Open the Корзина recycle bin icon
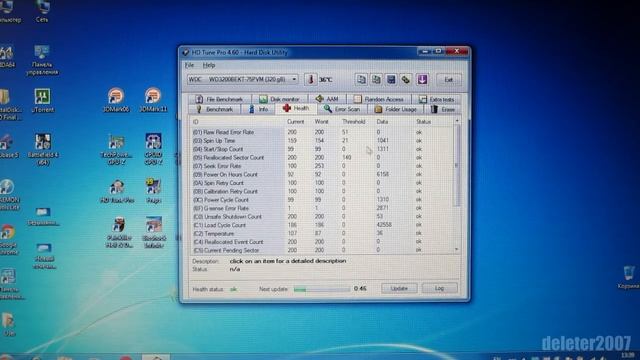640x360 pixels. 629,278
